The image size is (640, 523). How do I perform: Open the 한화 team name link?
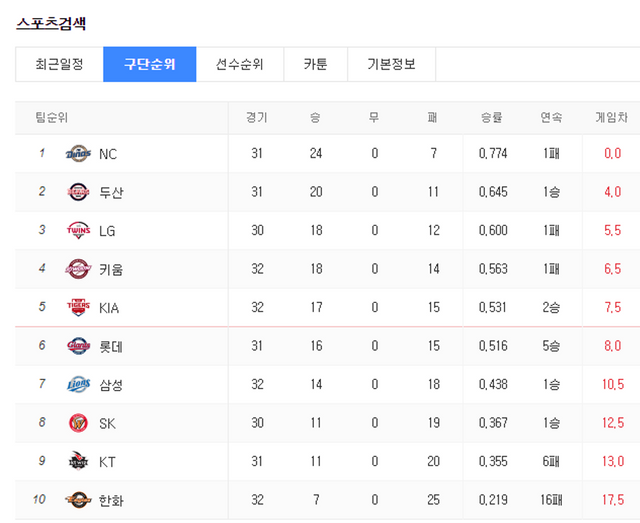pyautogui.click(x=111, y=501)
